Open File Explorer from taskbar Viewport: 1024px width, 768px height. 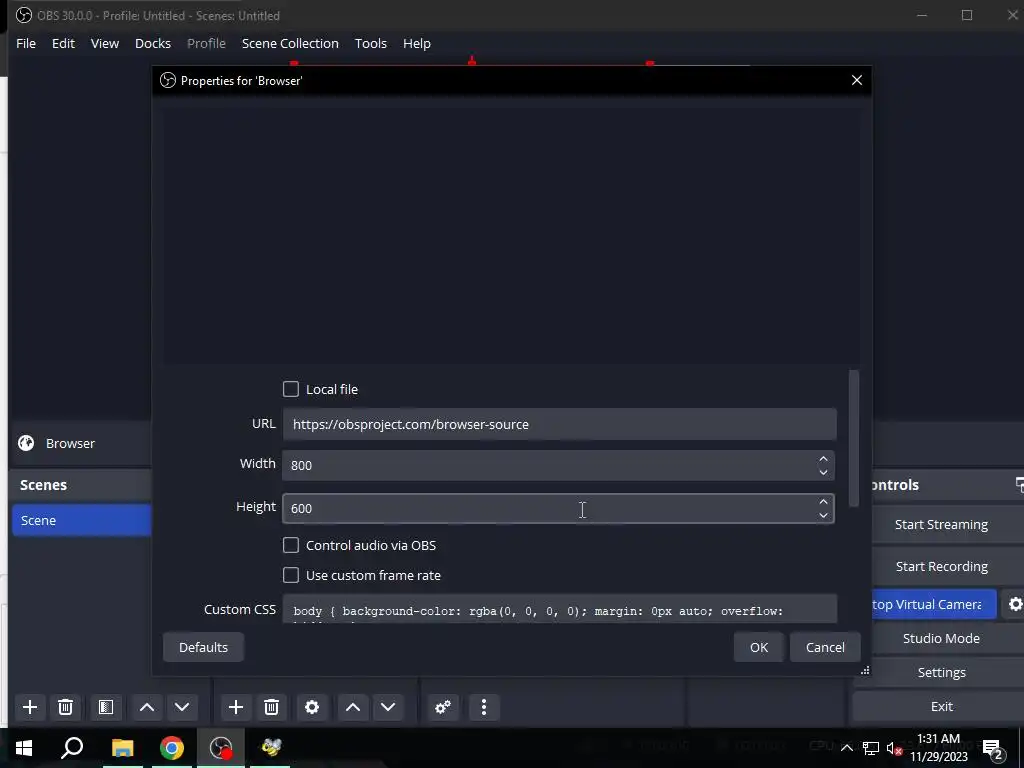pyautogui.click(x=122, y=748)
